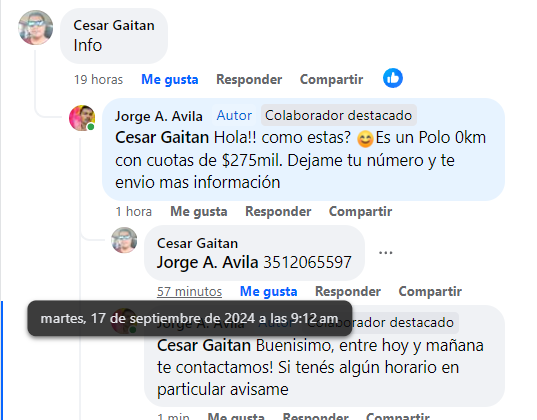The width and height of the screenshot is (537, 420).
Task: Open three-dot options menu for phone comment
Action: coord(386,253)
